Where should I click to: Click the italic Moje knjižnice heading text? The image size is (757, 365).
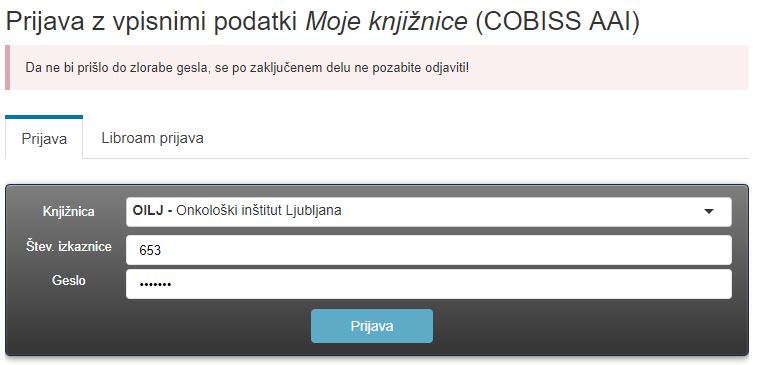(x=386, y=22)
